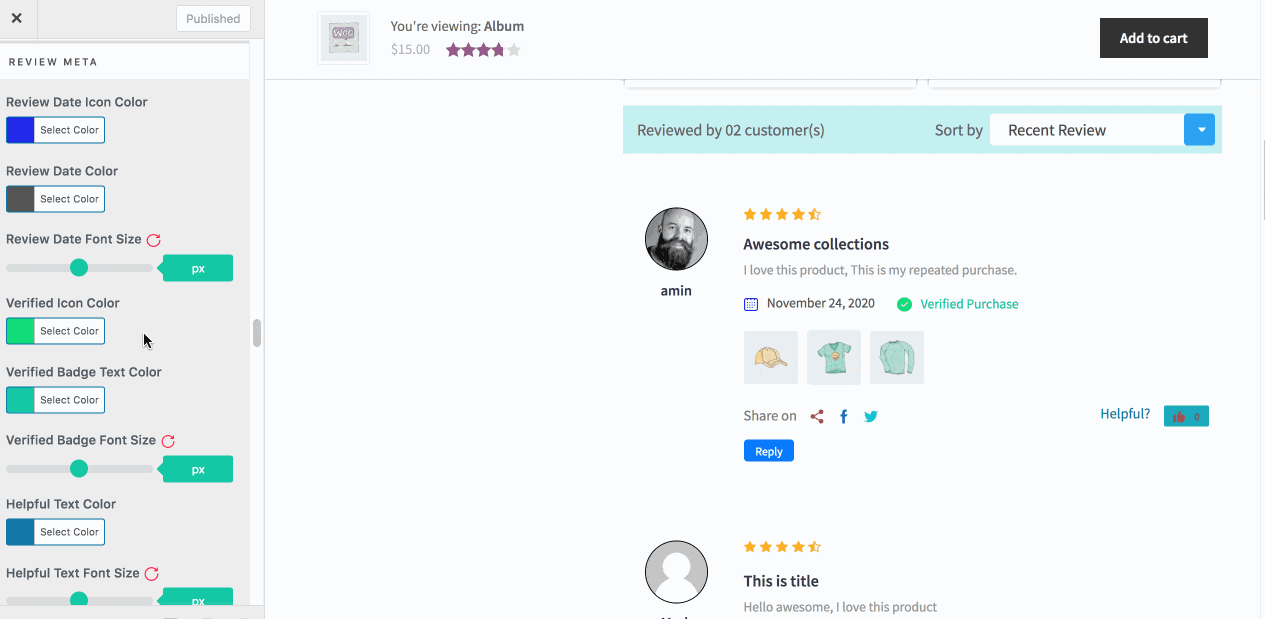This screenshot has height=619, width=1265.
Task: Open the px unit selector for Review Date Font Size
Action: [x=196, y=268]
